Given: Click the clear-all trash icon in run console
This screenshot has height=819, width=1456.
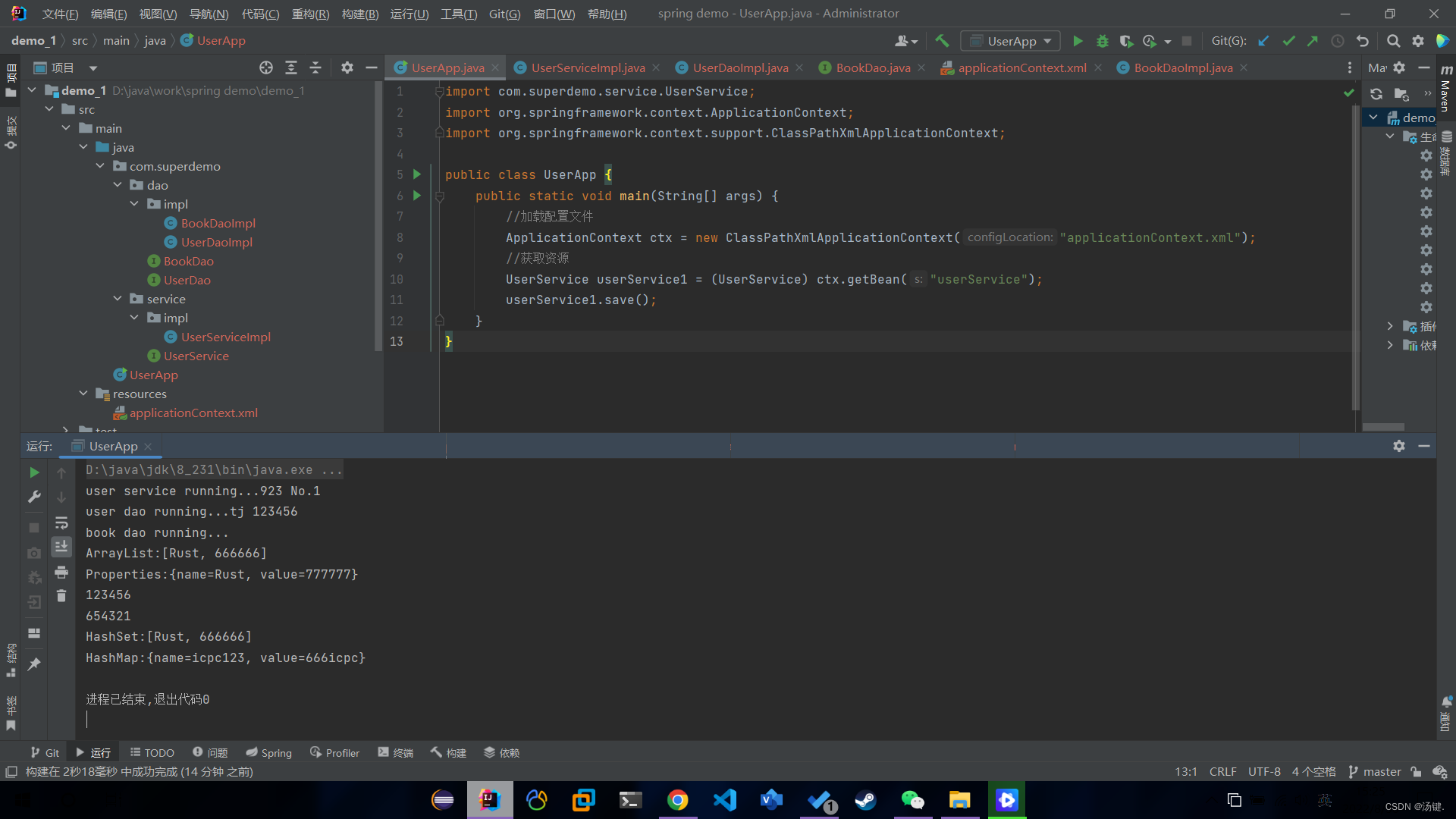Looking at the screenshot, I should tap(61, 596).
